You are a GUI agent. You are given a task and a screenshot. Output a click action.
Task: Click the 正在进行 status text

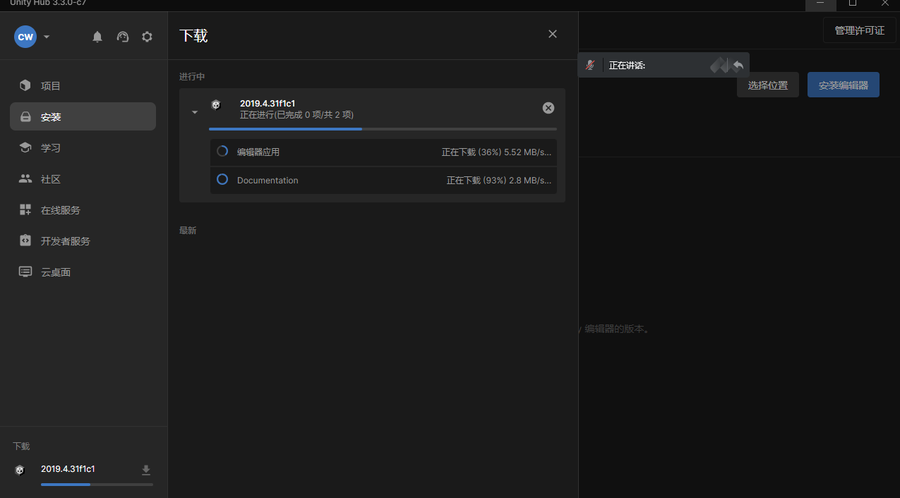pyautogui.click(x=297, y=115)
